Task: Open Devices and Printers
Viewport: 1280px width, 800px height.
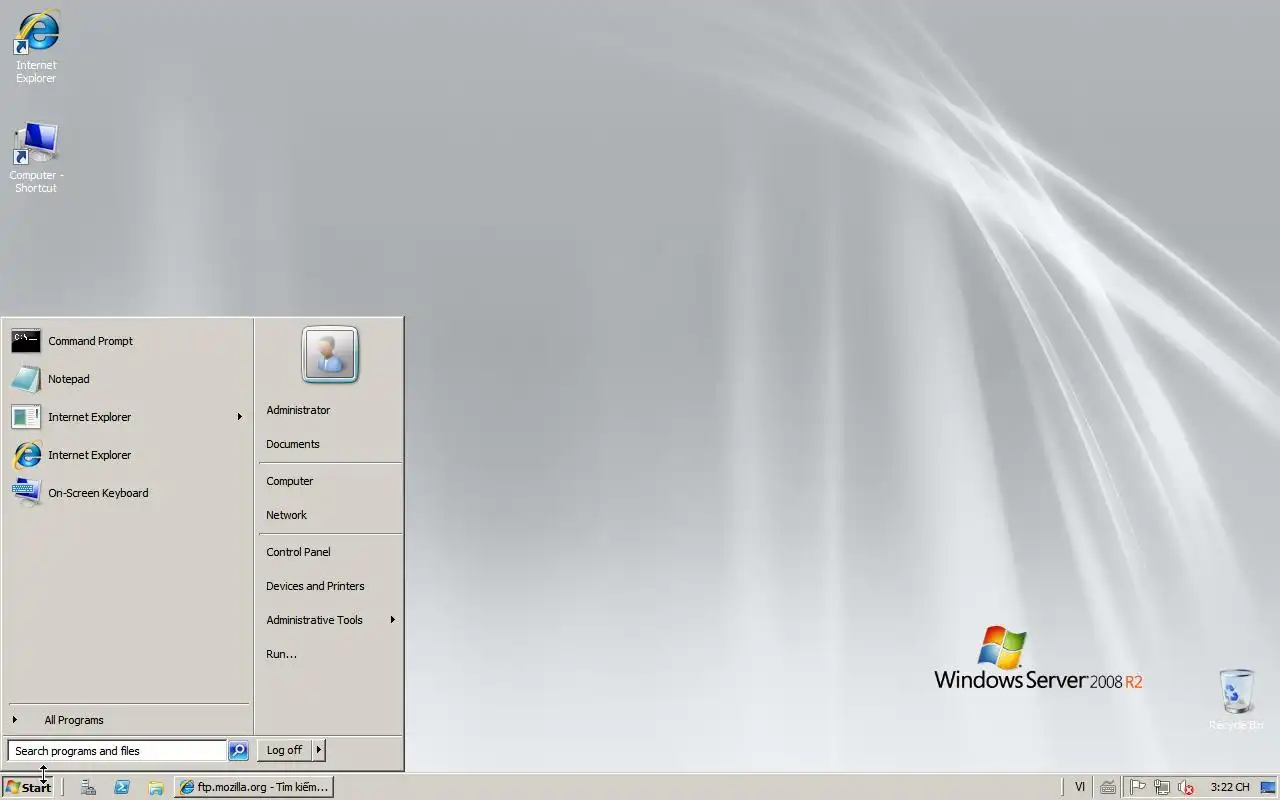Action: point(330,586)
